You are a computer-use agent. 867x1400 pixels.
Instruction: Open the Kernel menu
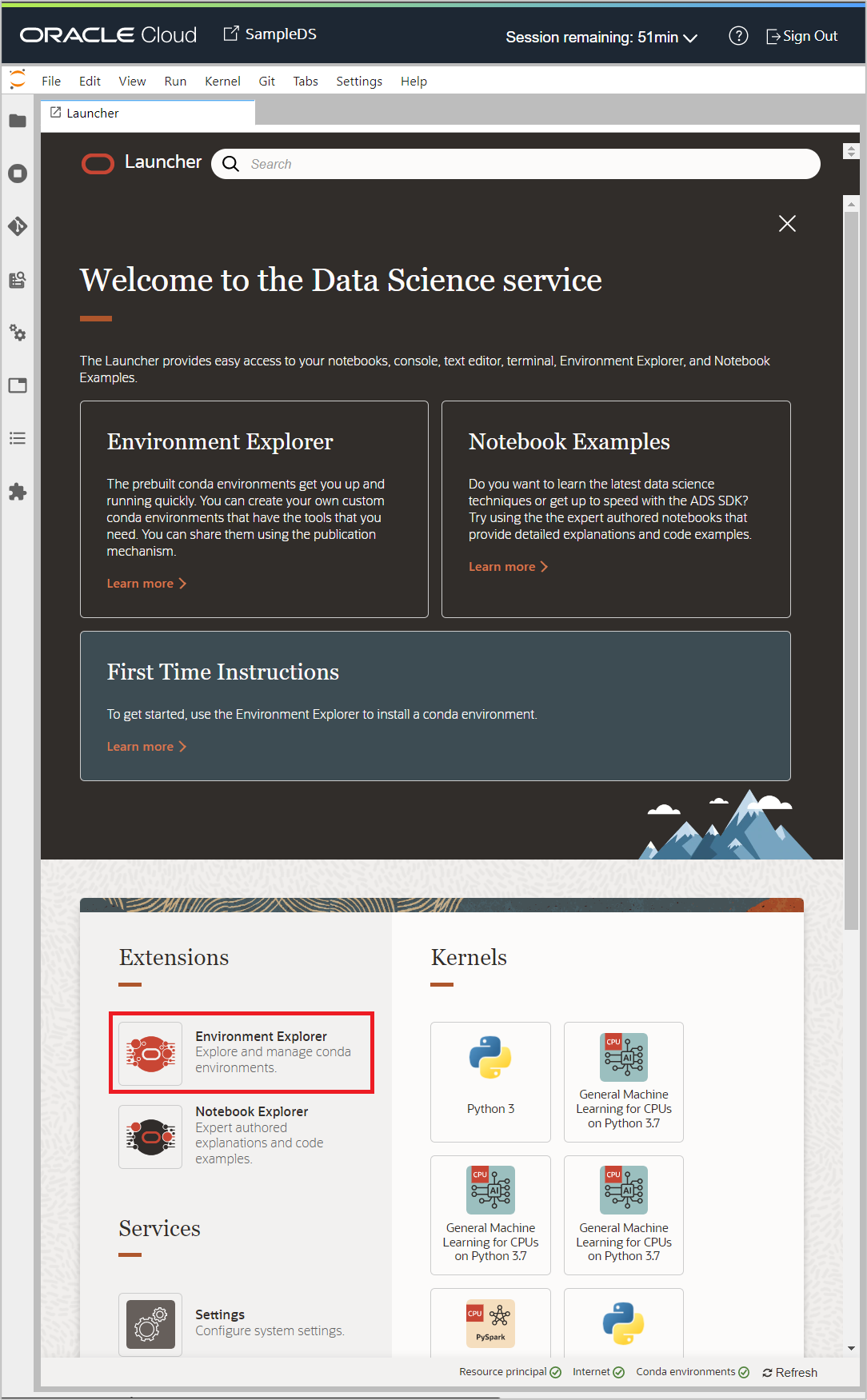(x=222, y=81)
